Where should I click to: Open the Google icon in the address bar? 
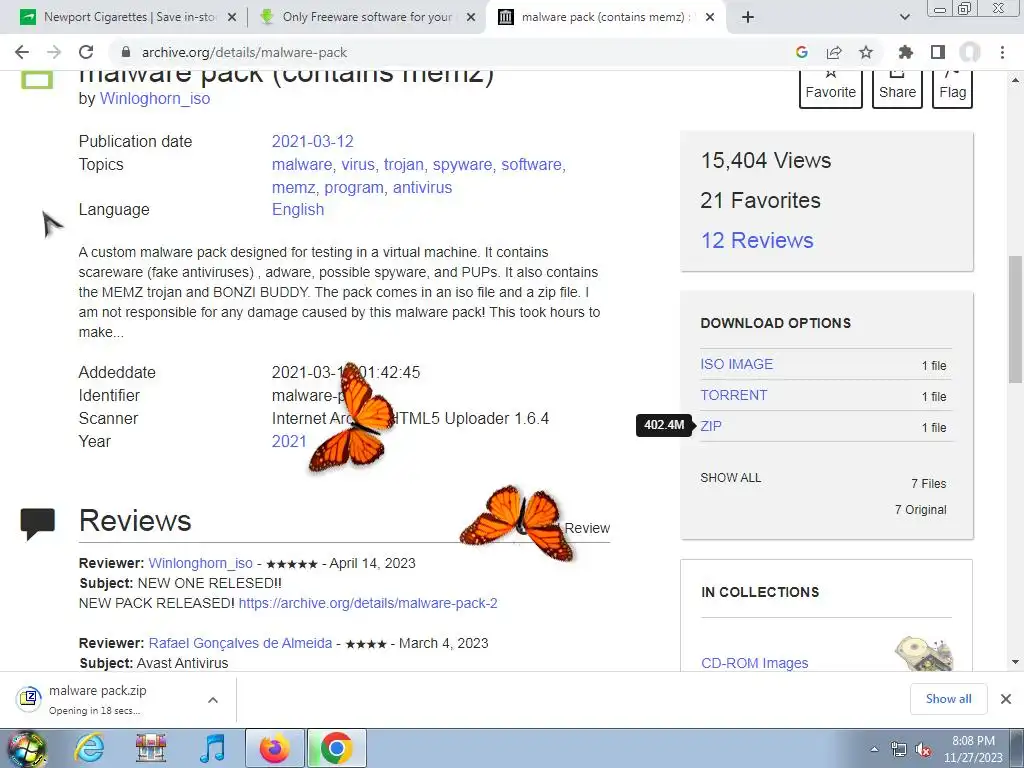[x=802, y=52]
